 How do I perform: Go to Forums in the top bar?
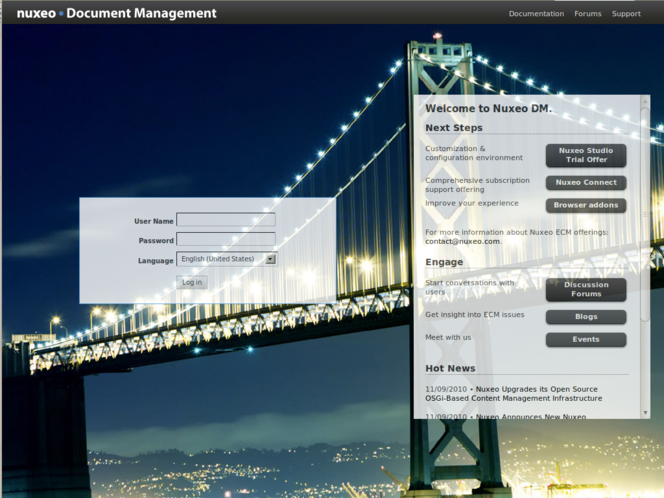(588, 14)
